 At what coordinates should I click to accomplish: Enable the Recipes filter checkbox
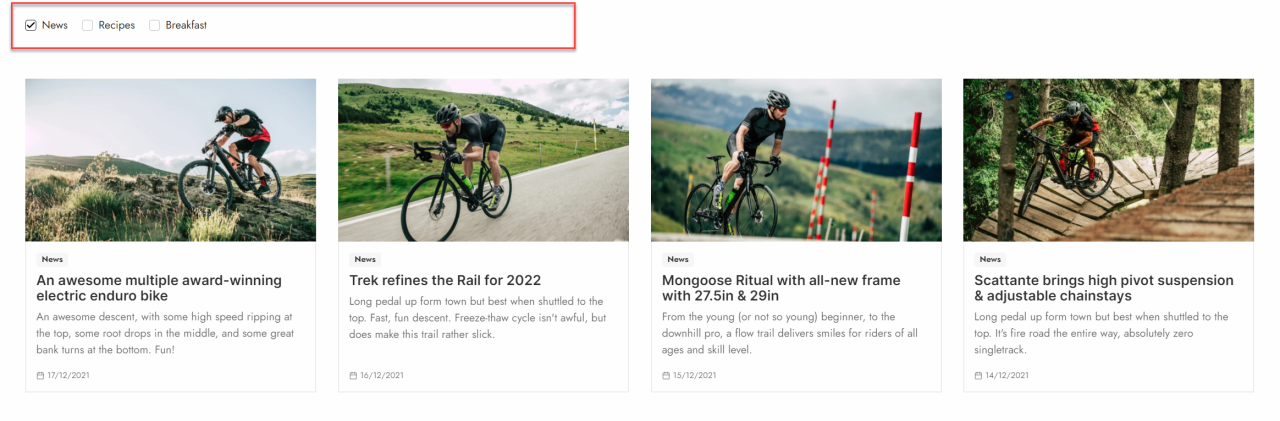88,25
